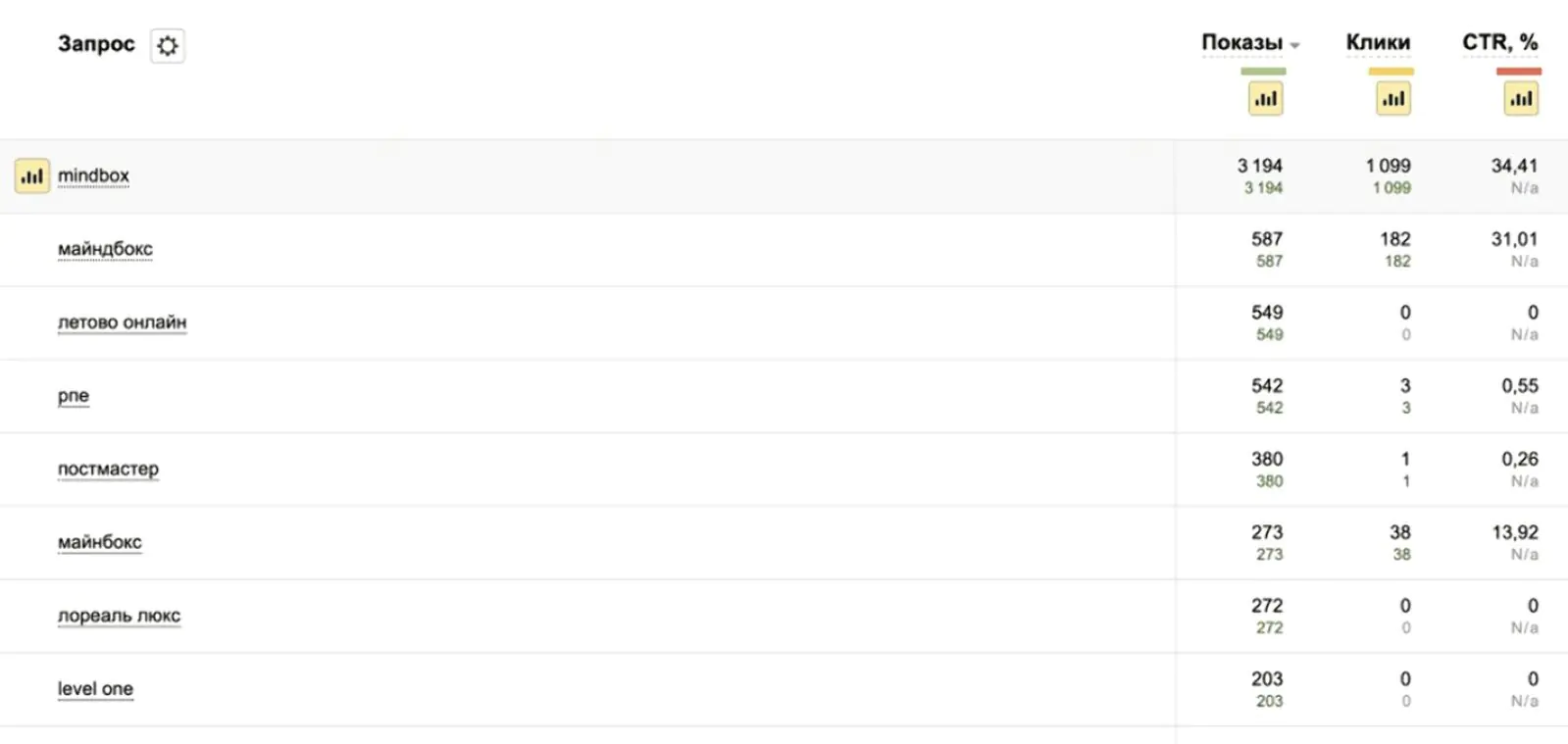Open the майндбокс query link

(105, 249)
